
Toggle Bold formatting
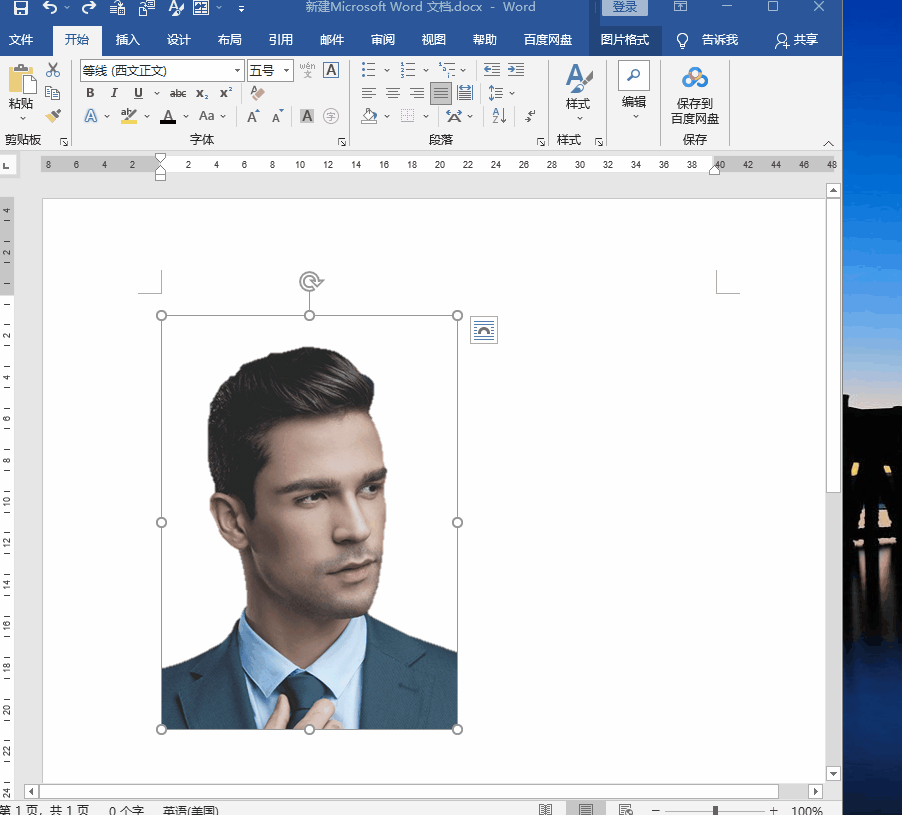(90, 93)
